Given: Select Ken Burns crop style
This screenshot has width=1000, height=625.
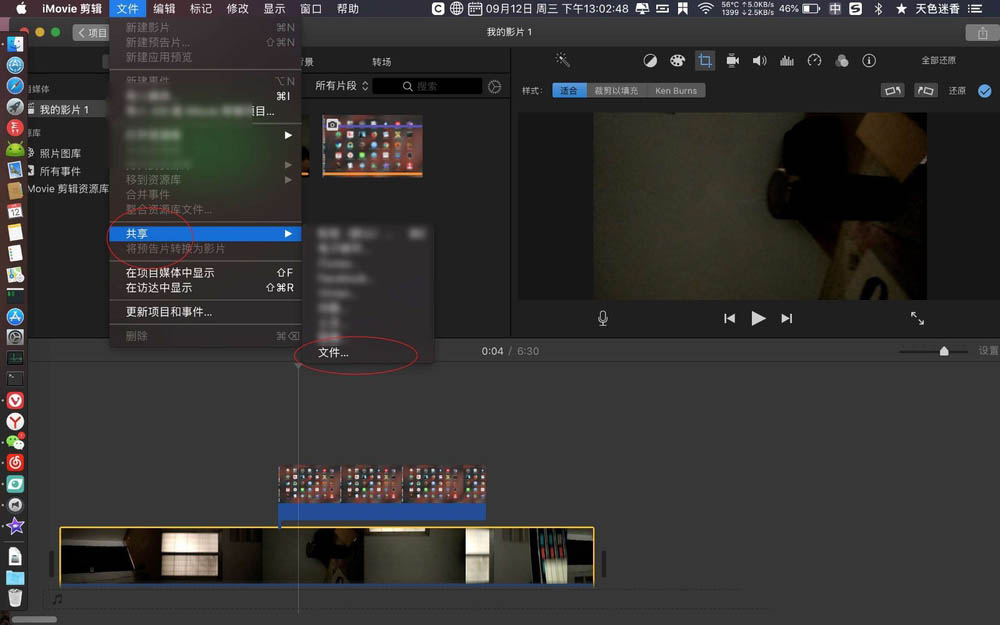Looking at the screenshot, I should coord(676,91).
